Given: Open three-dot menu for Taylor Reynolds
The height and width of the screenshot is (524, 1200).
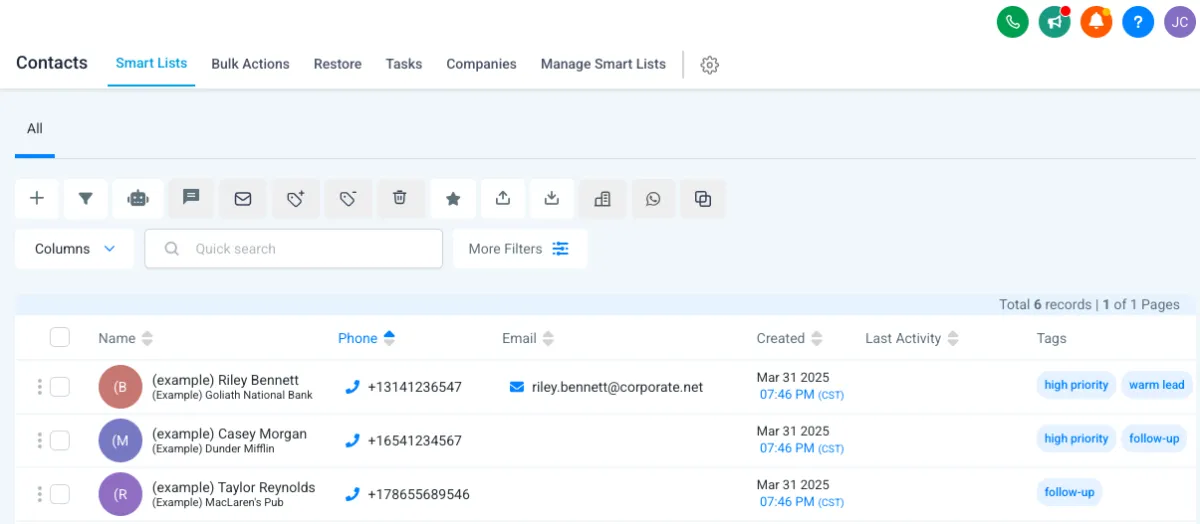Looking at the screenshot, I should (40, 494).
